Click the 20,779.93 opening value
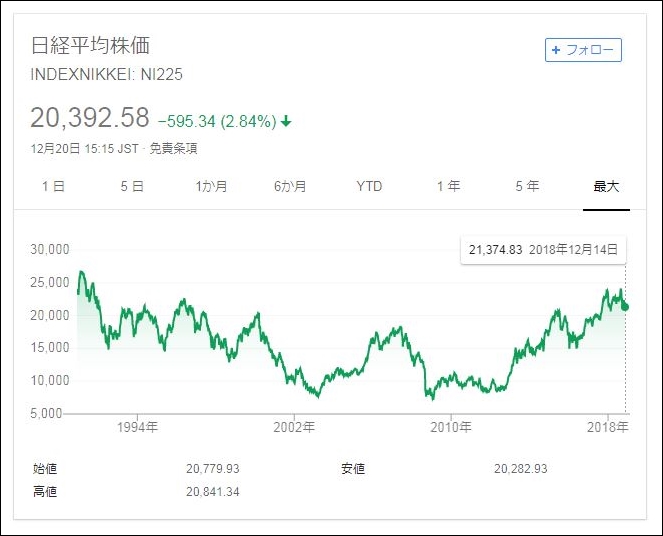Screen dimensions: 663x536 coord(213,468)
